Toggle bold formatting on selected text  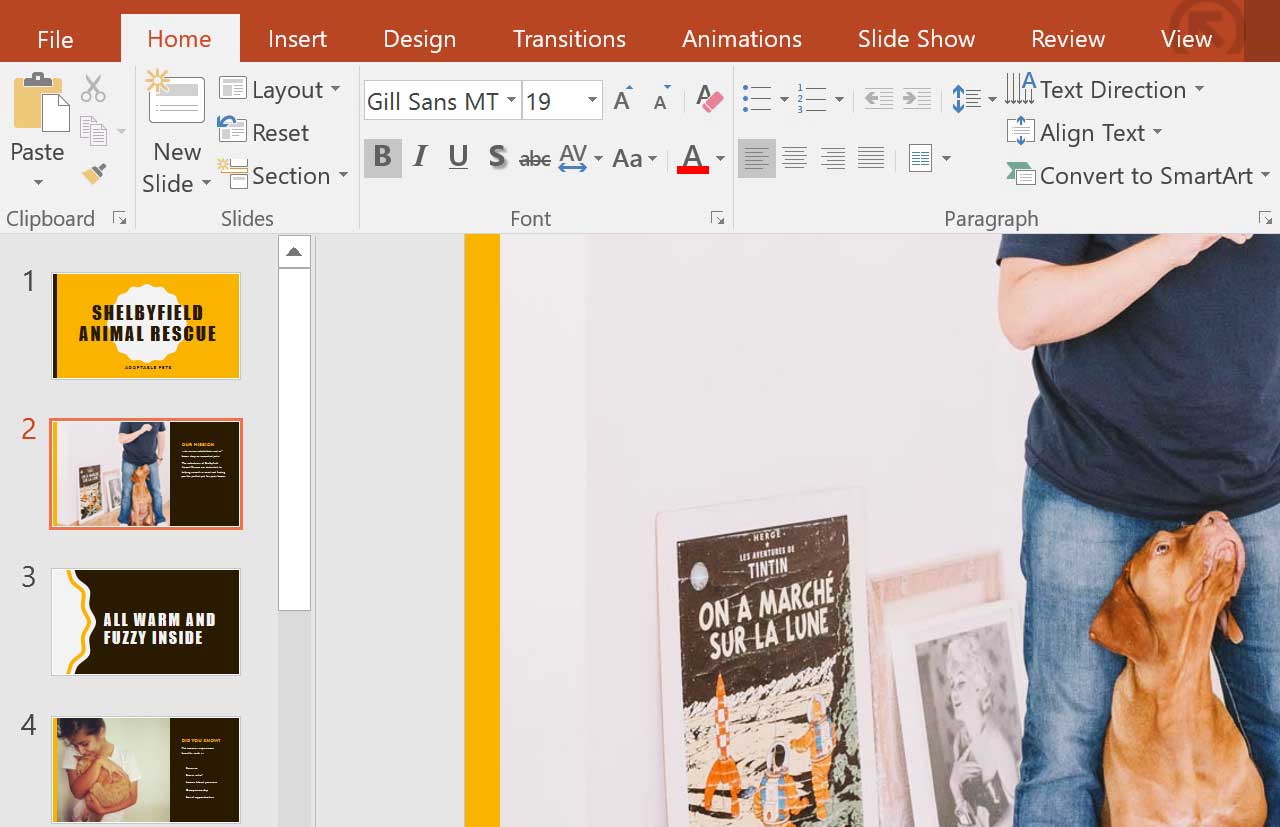coord(381,157)
